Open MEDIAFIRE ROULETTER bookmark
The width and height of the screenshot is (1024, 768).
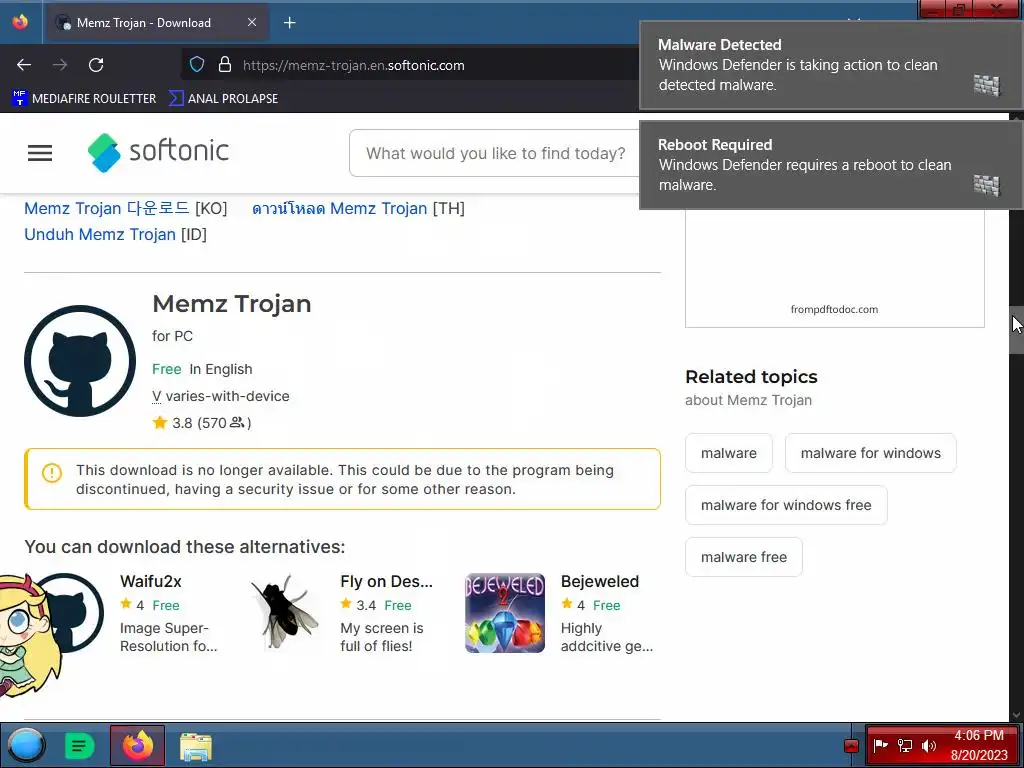(x=84, y=99)
